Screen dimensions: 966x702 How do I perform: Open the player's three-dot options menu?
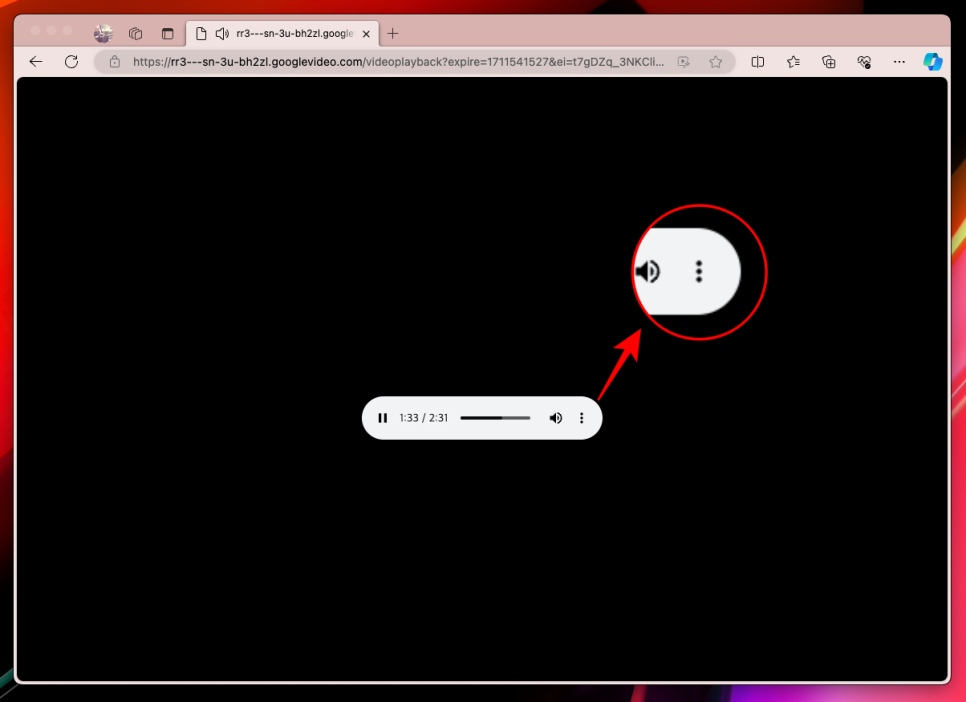pos(581,418)
